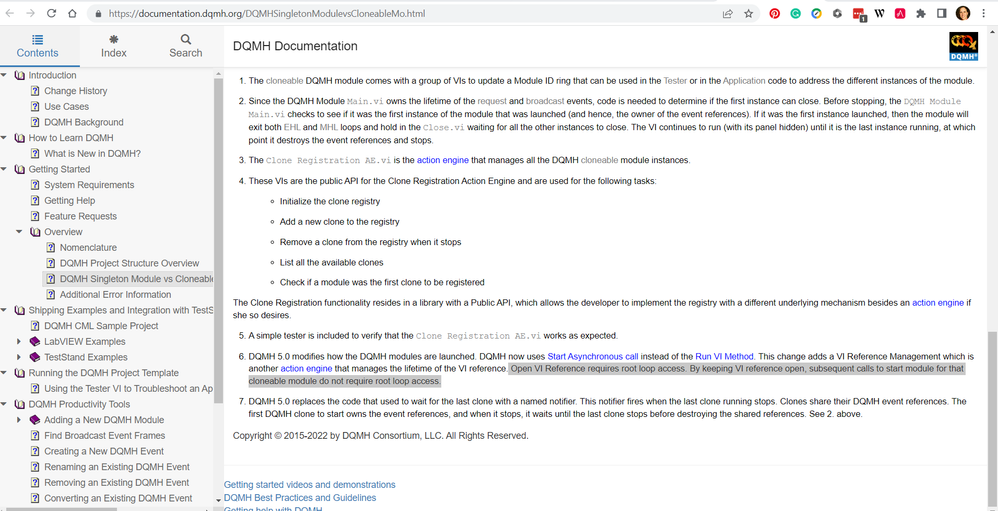Click the help page icon beside Change History
This screenshot has height=511, width=998.
pyautogui.click(x=35, y=91)
